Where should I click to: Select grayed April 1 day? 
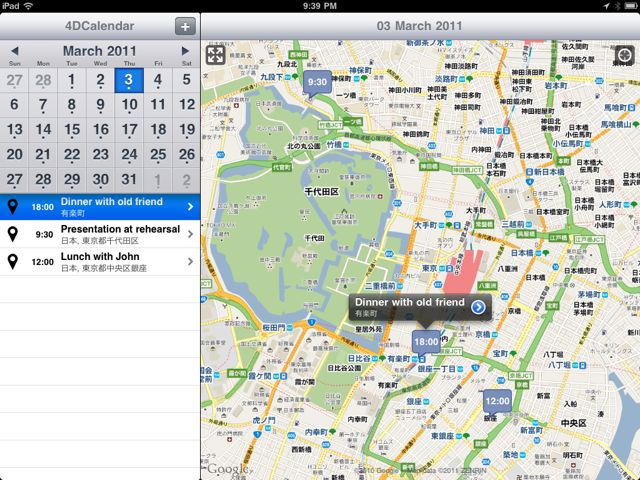(158, 180)
